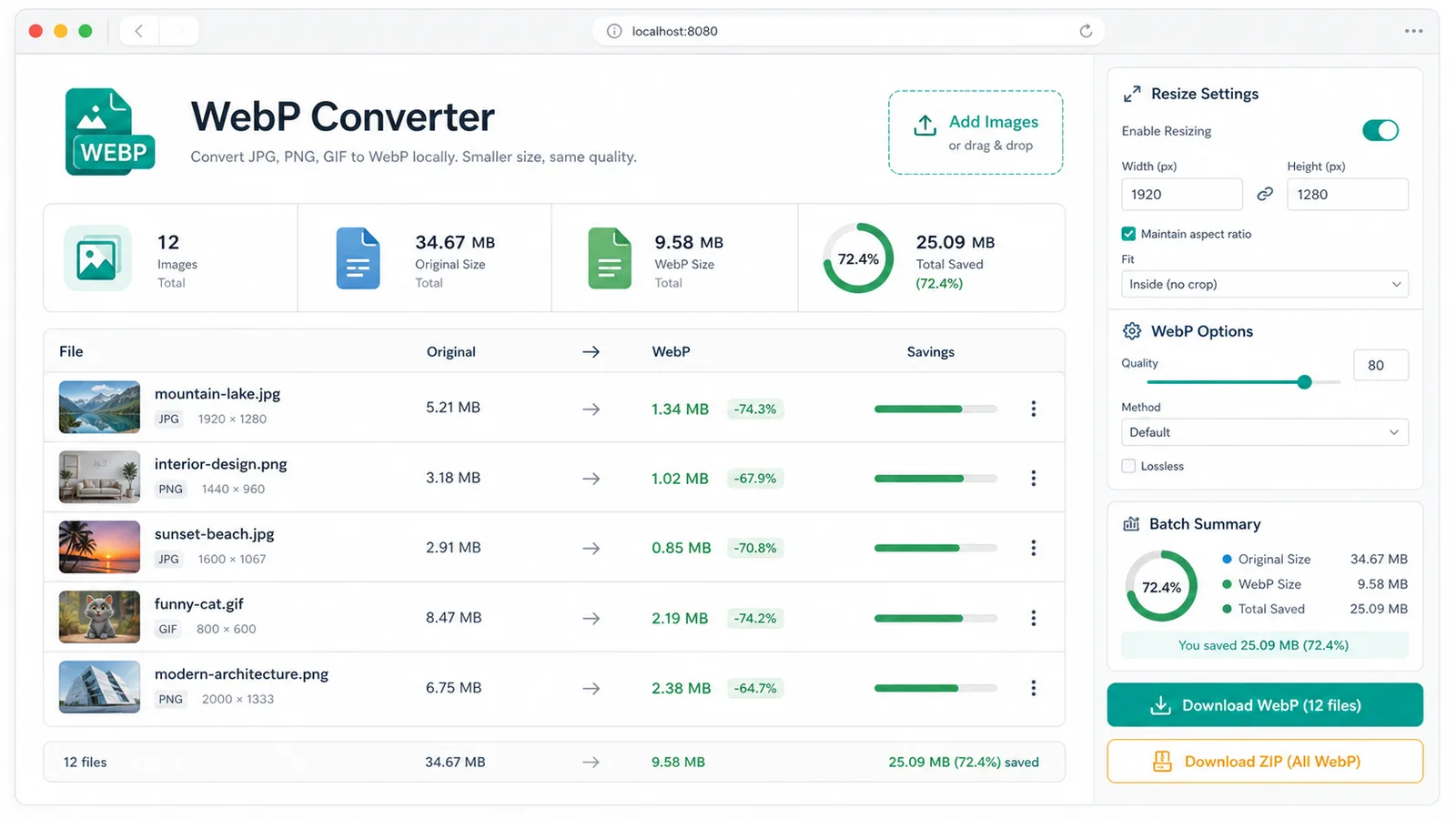The width and height of the screenshot is (1456, 819).
Task: Click the funny-cat.gif thumbnail
Action: coord(99,617)
